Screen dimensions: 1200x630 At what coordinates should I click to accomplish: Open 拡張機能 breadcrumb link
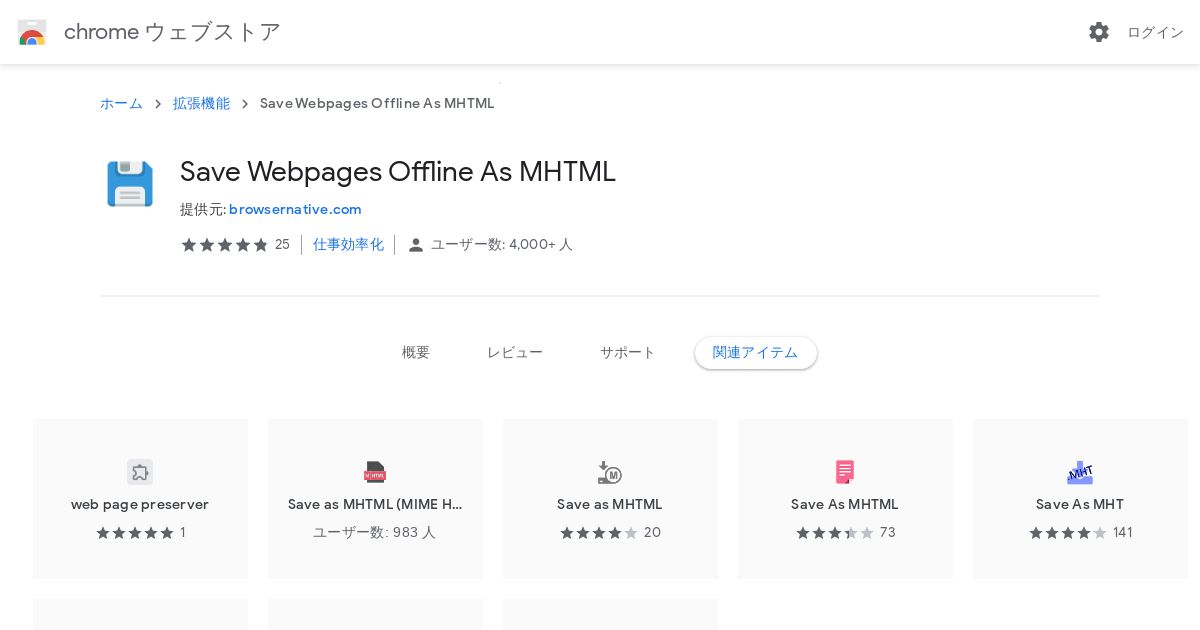201,104
